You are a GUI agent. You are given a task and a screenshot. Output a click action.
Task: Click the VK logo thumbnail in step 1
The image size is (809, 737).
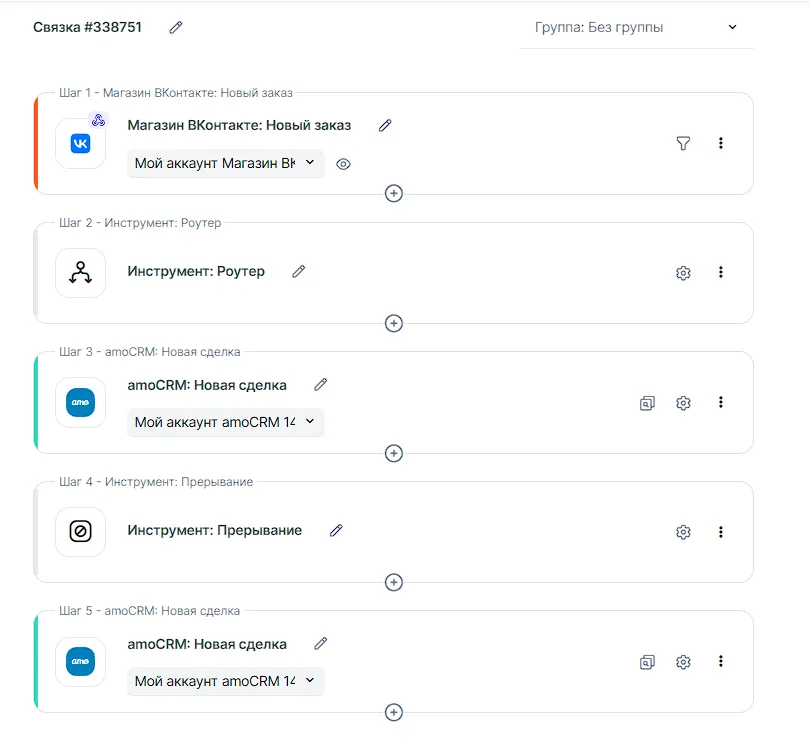pyautogui.click(x=81, y=144)
